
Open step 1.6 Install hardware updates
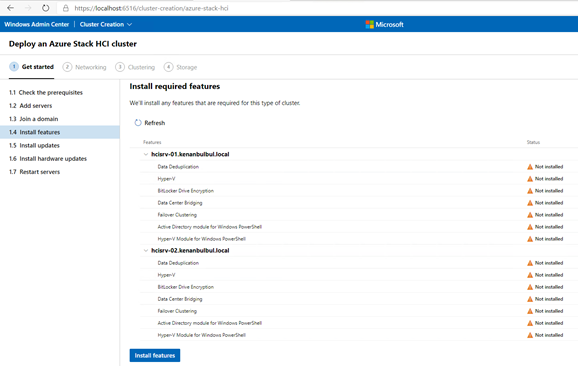(x=60, y=159)
